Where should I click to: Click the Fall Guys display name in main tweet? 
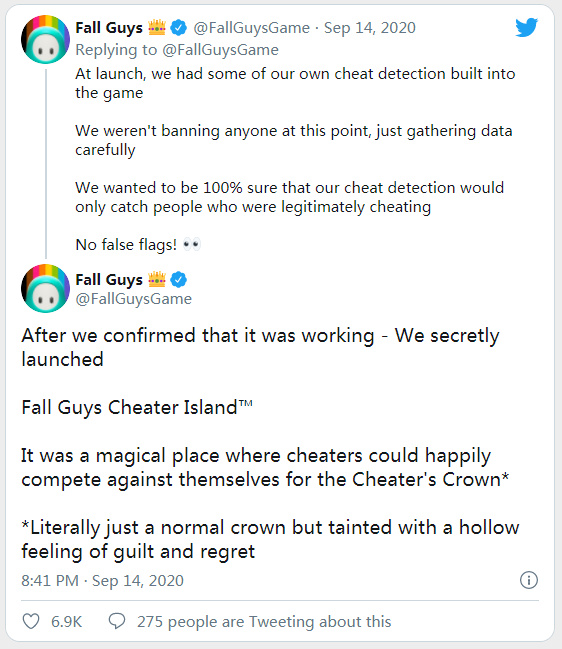click(x=109, y=280)
